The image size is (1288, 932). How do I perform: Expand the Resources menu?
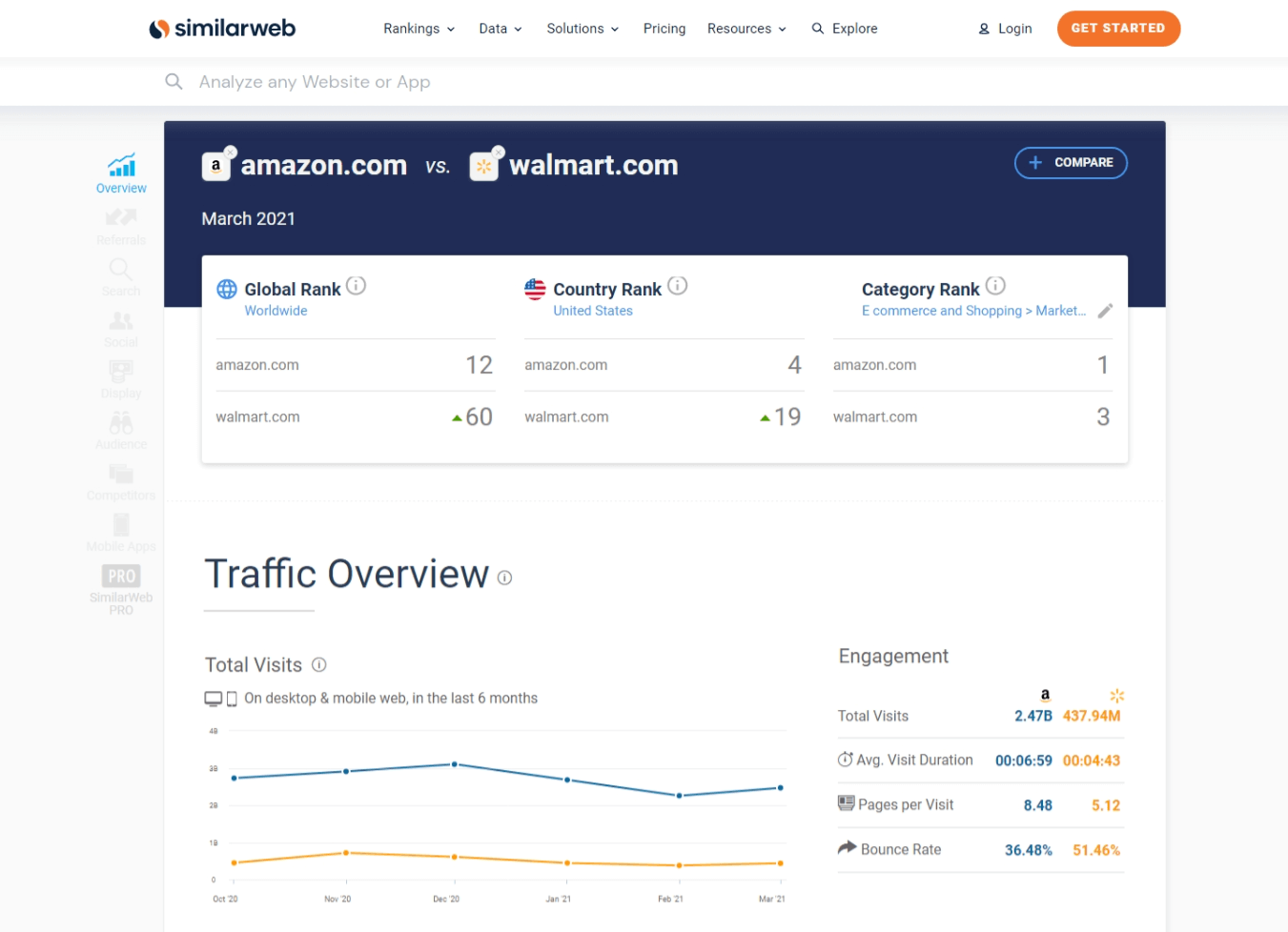click(x=746, y=29)
